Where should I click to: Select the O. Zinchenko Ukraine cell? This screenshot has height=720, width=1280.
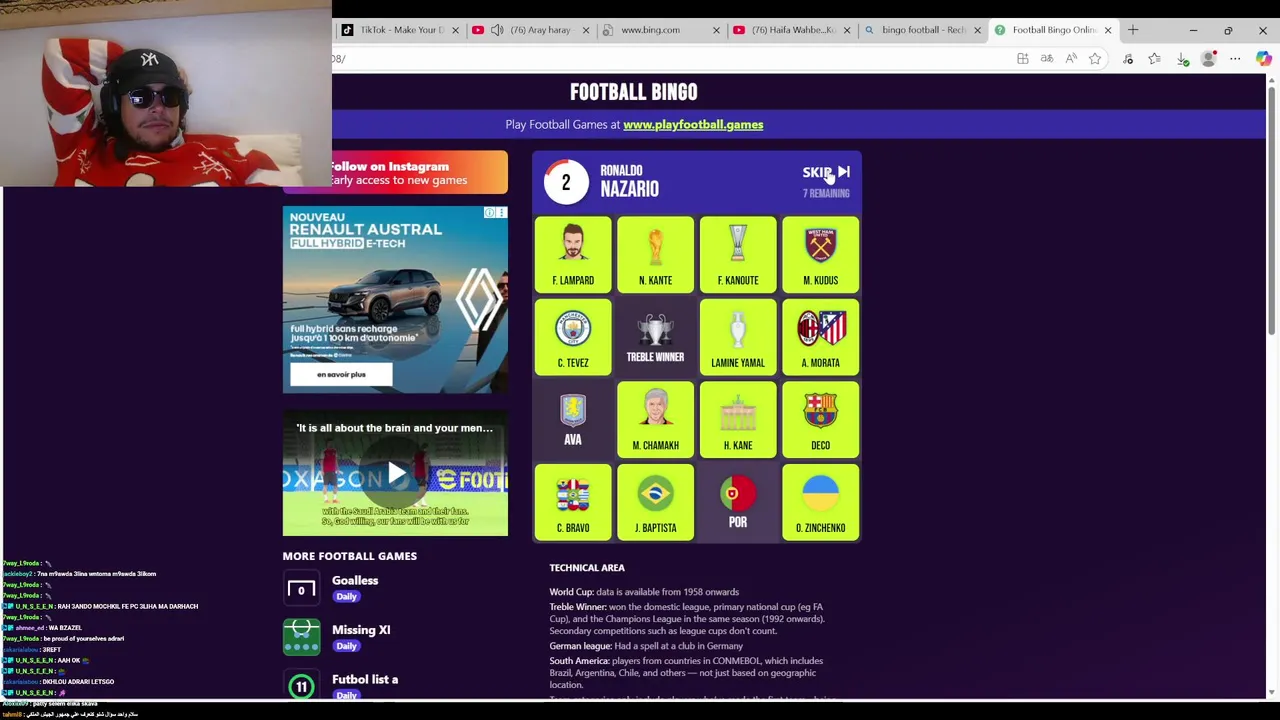820,503
